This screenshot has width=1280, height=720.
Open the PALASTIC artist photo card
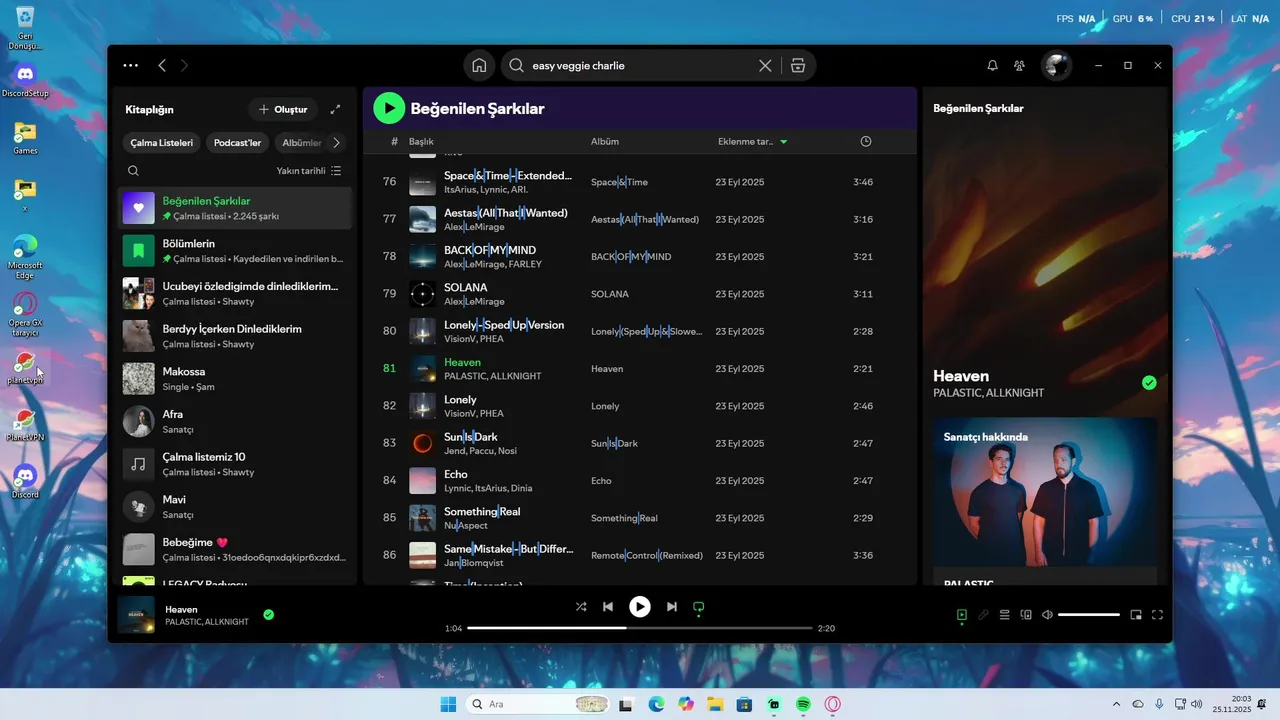(x=1045, y=500)
